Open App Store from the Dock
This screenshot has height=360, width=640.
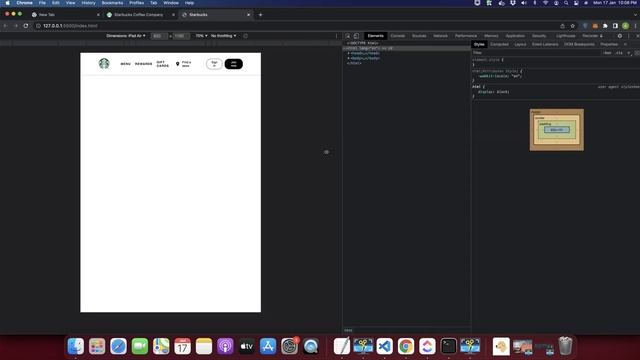click(x=268, y=346)
